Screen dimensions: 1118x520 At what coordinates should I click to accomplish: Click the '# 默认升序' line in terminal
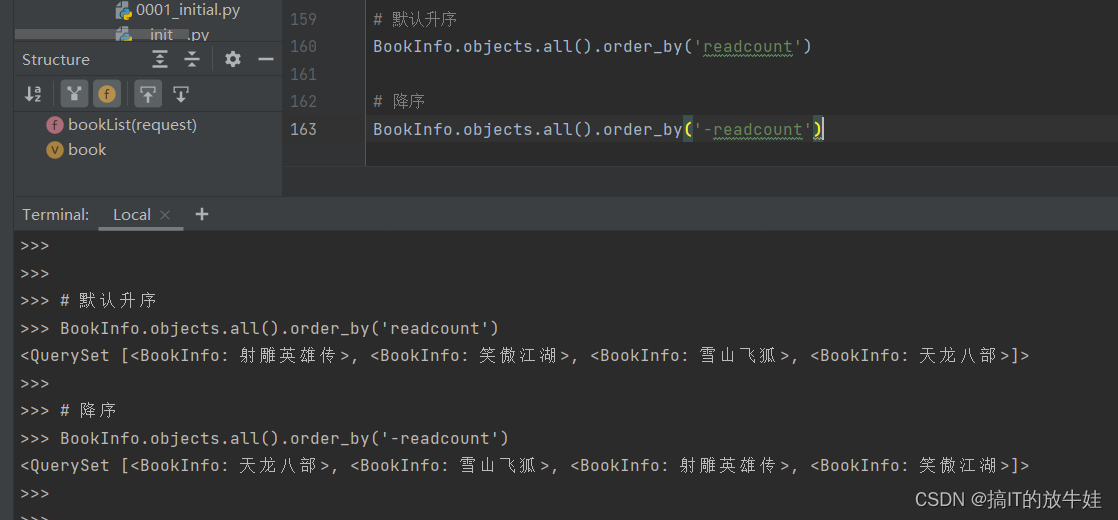click(x=108, y=300)
